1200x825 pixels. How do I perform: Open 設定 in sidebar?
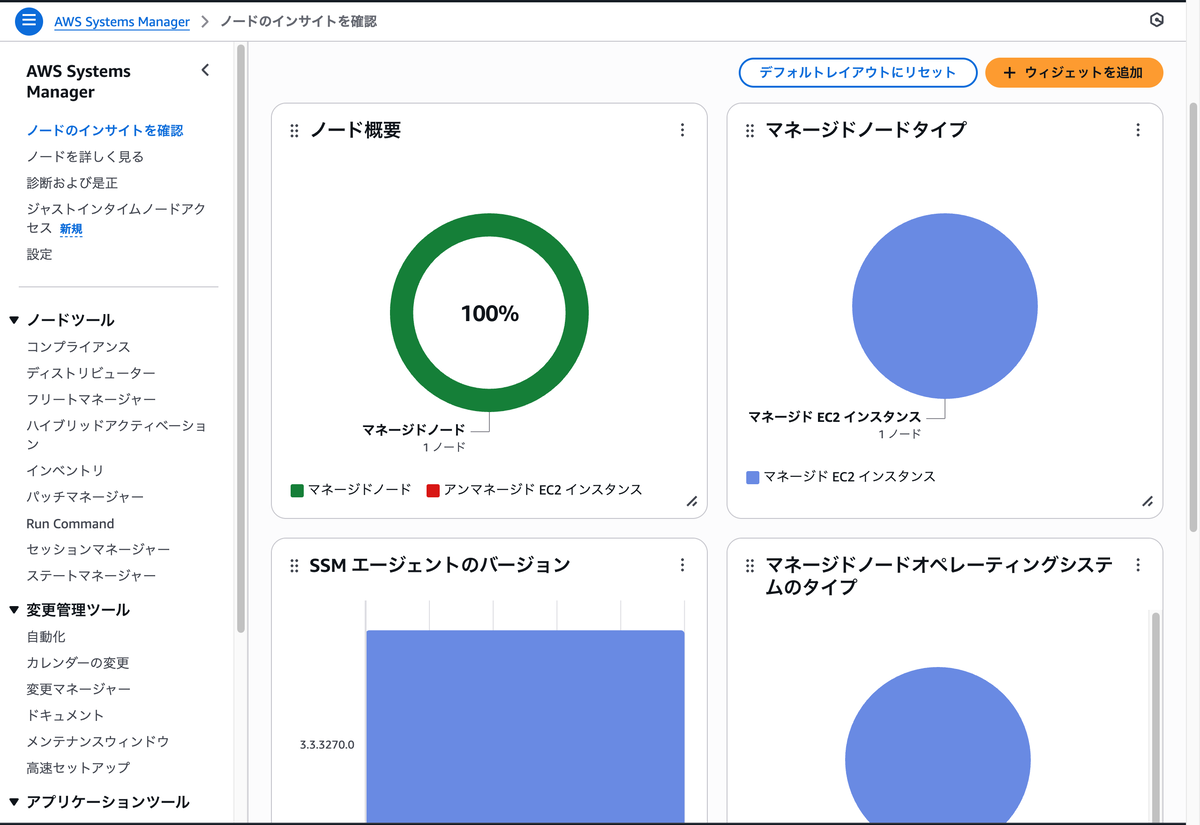(x=39, y=254)
